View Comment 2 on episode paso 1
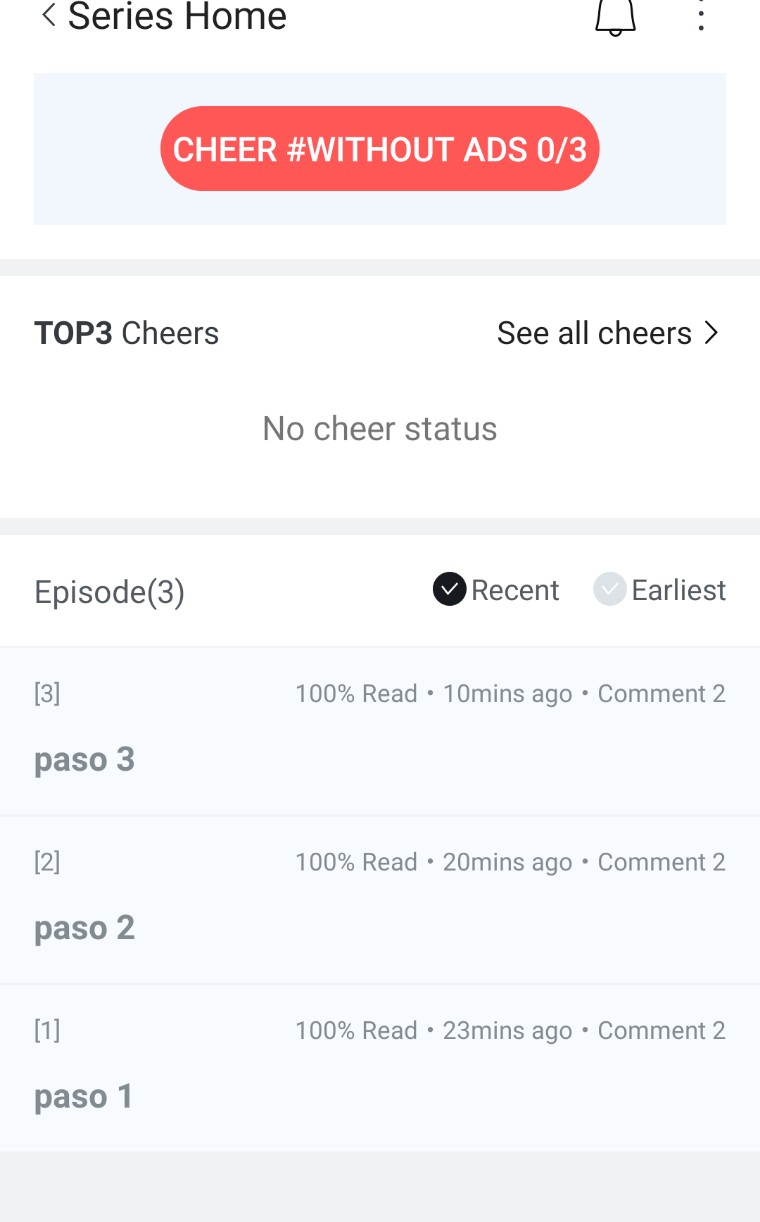760x1222 pixels. [x=661, y=1031]
